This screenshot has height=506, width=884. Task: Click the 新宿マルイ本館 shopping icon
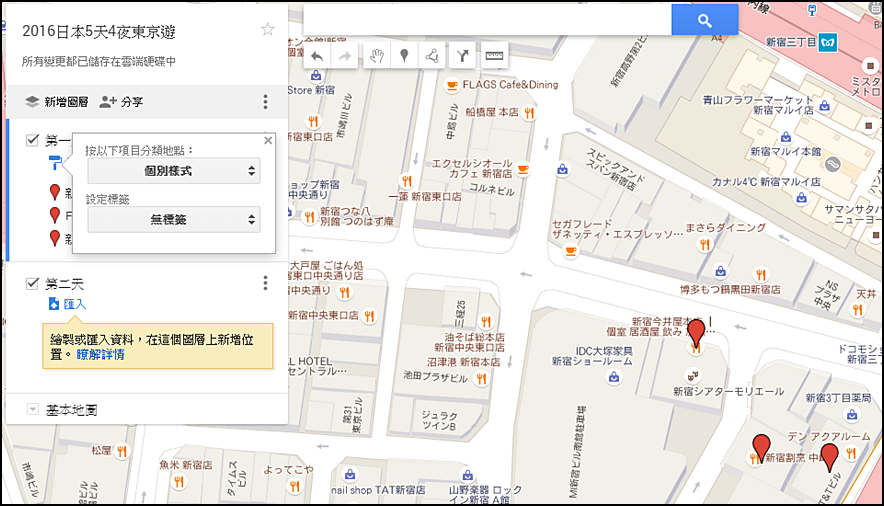785,136
